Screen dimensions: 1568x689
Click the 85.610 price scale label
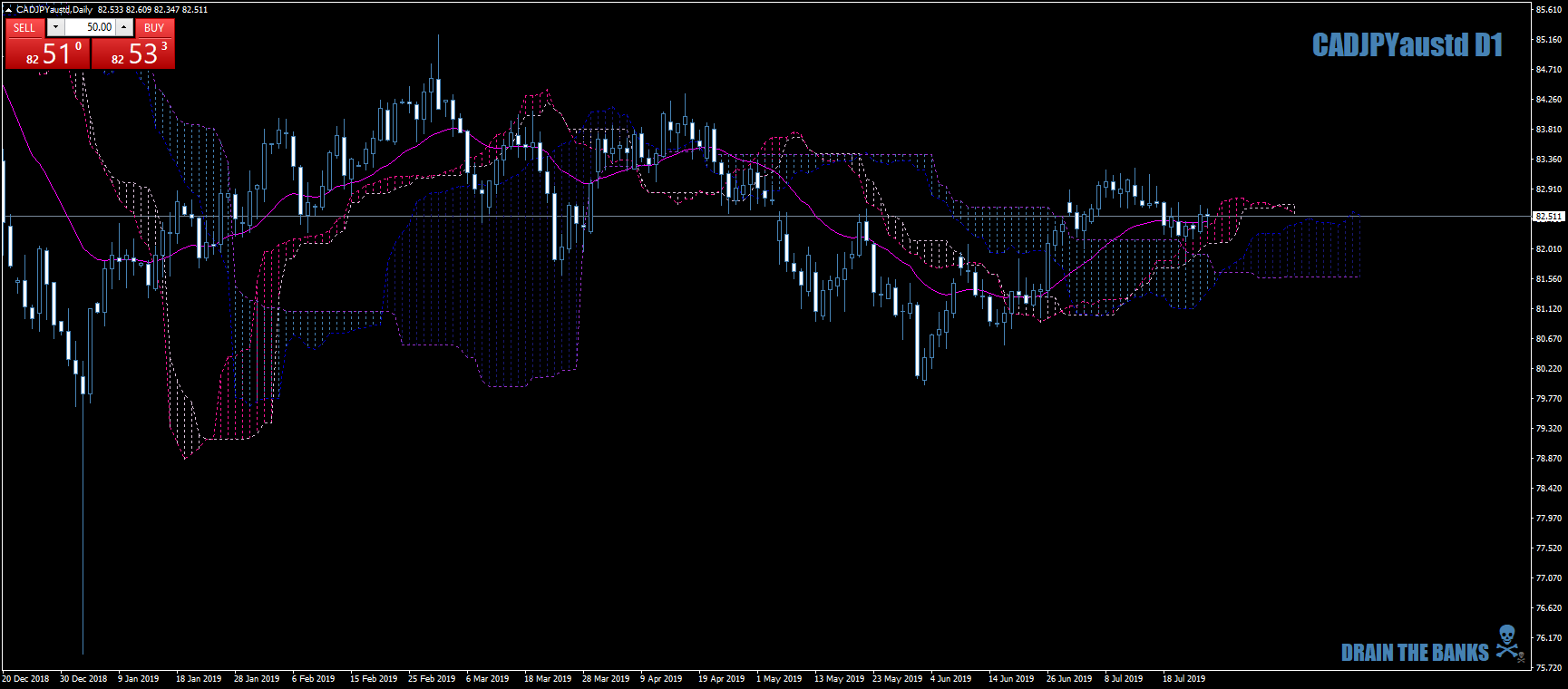(x=1549, y=9)
